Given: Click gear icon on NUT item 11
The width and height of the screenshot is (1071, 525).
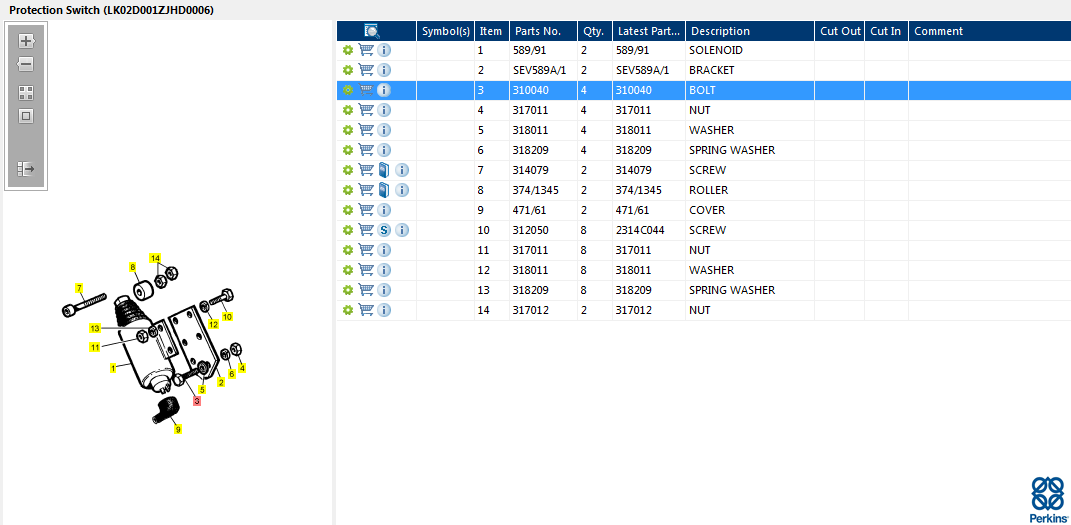Looking at the screenshot, I should (348, 251).
